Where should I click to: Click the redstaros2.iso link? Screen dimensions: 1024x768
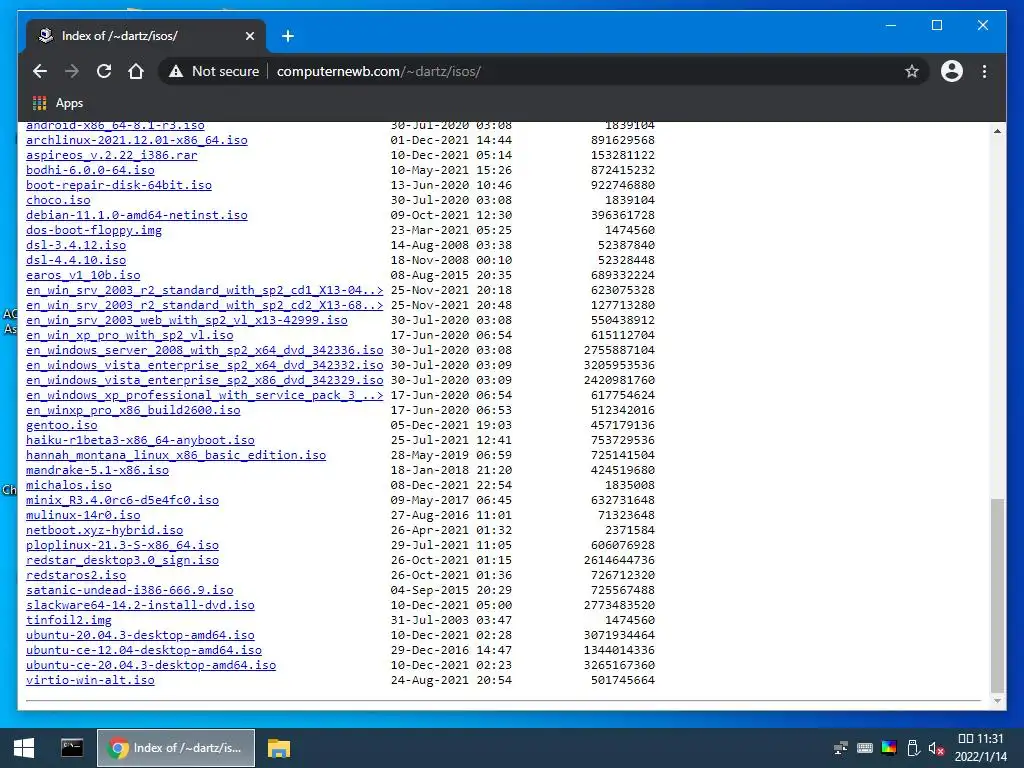76,575
